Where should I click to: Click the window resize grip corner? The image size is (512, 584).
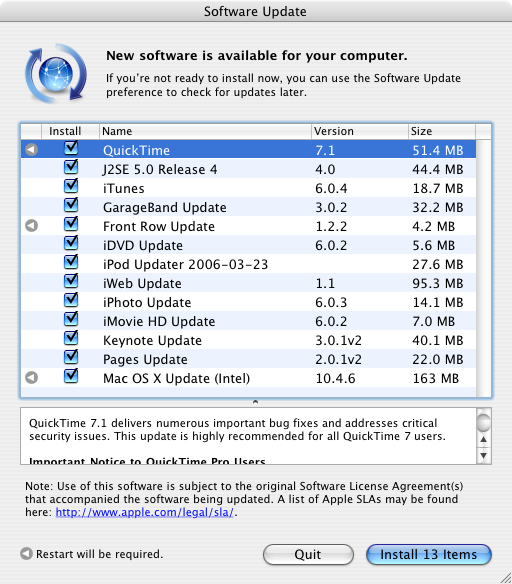coord(505,577)
